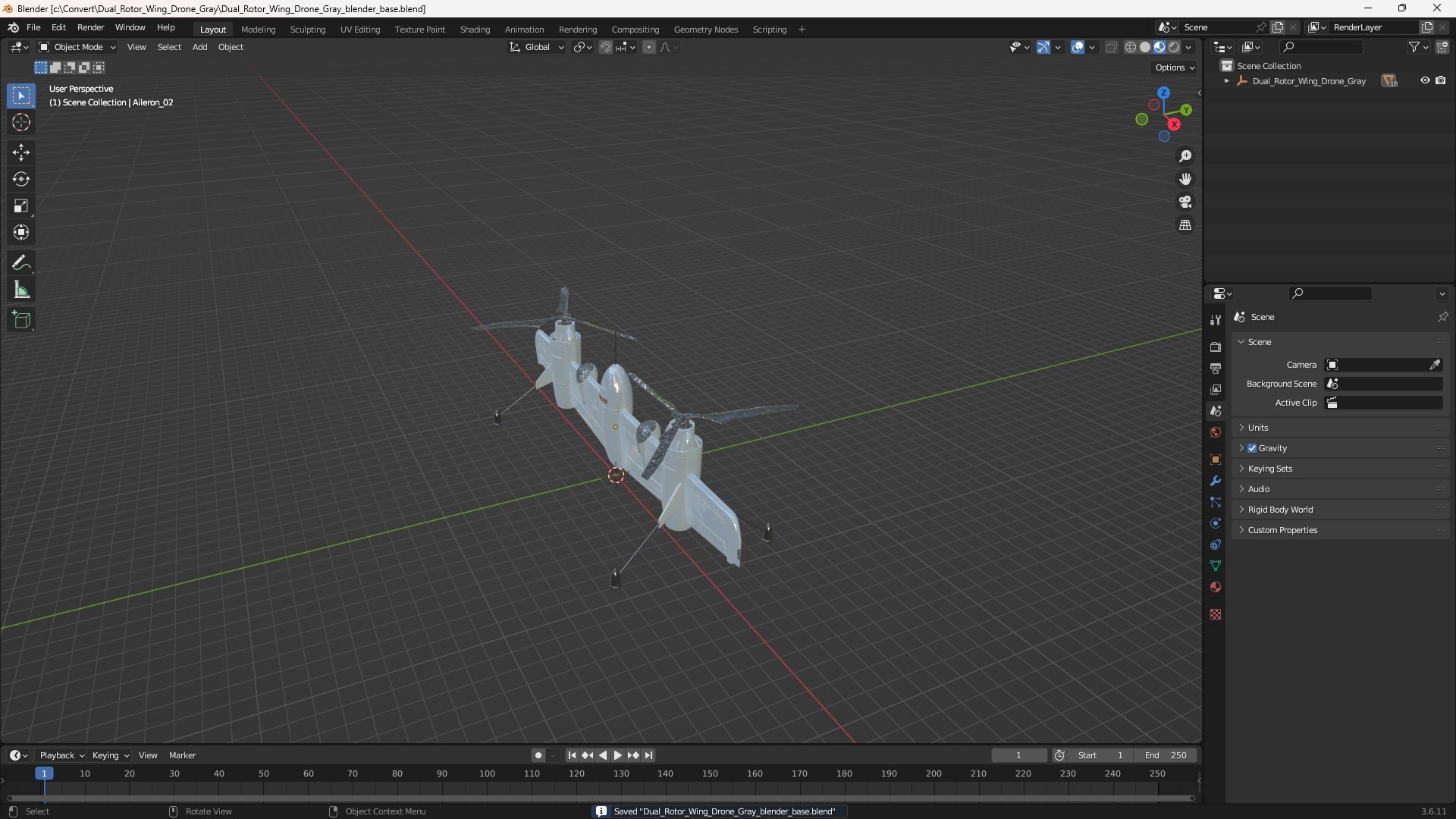Click the pan view hand icon
The width and height of the screenshot is (1456, 819).
[x=1185, y=179]
